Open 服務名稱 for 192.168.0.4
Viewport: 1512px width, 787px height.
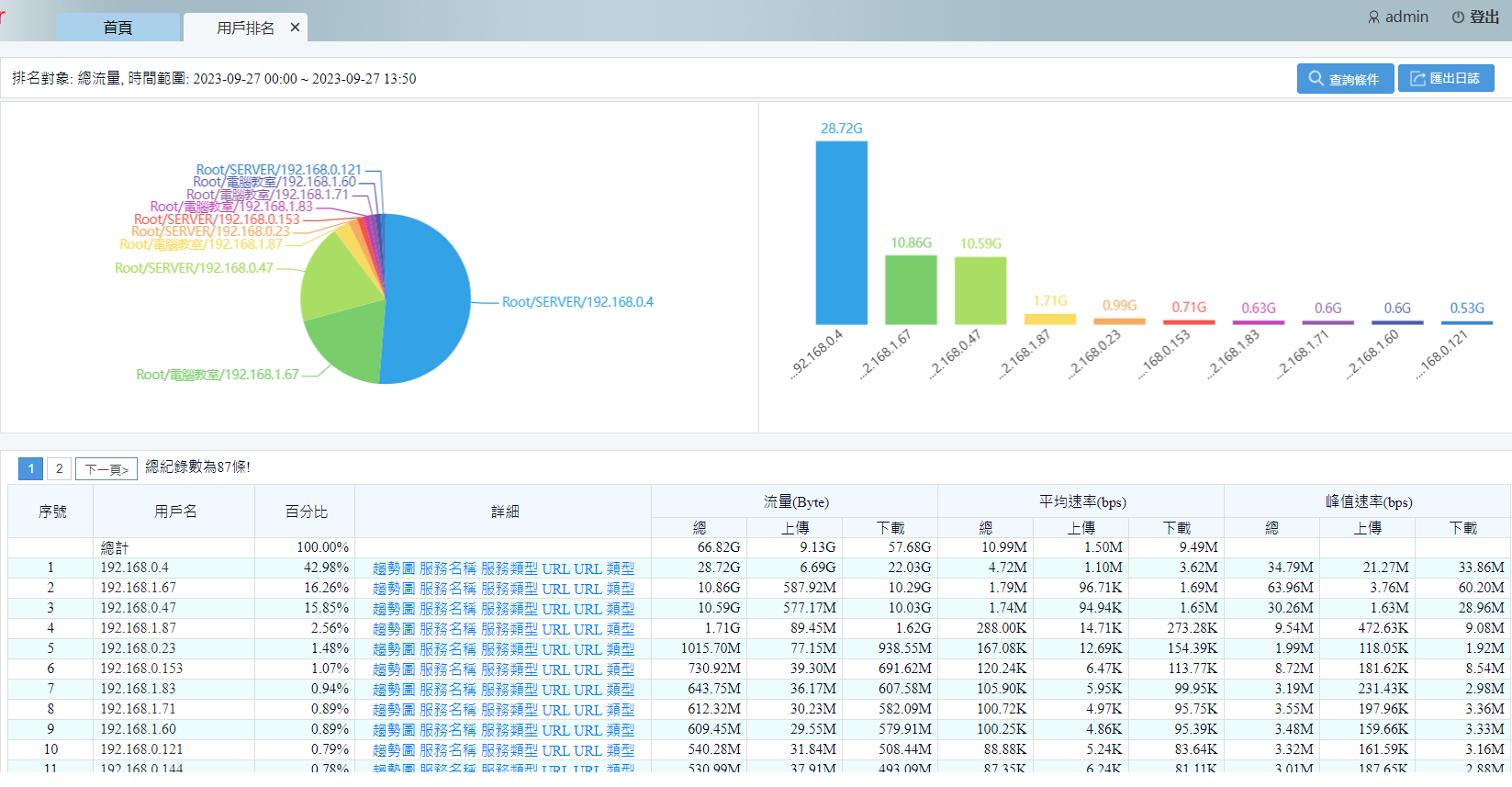pos(448,568)
